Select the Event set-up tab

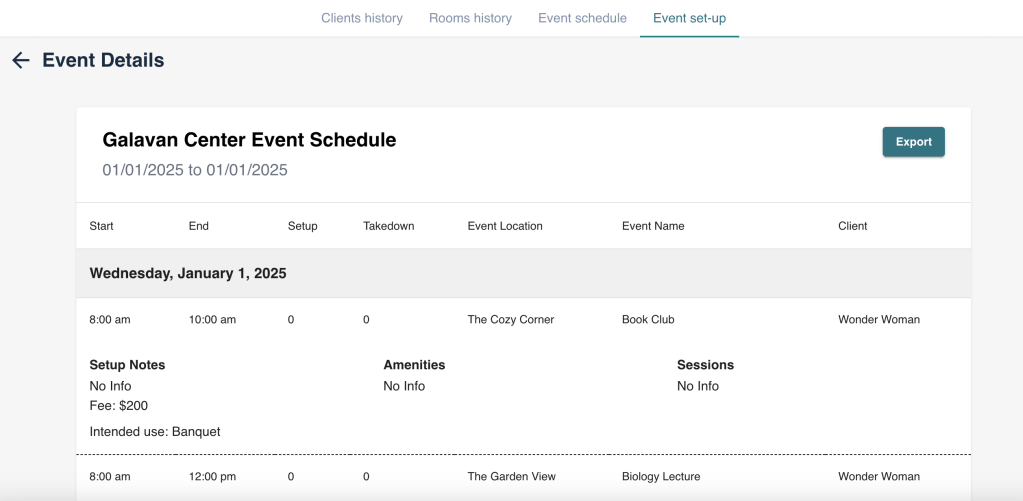689,18
